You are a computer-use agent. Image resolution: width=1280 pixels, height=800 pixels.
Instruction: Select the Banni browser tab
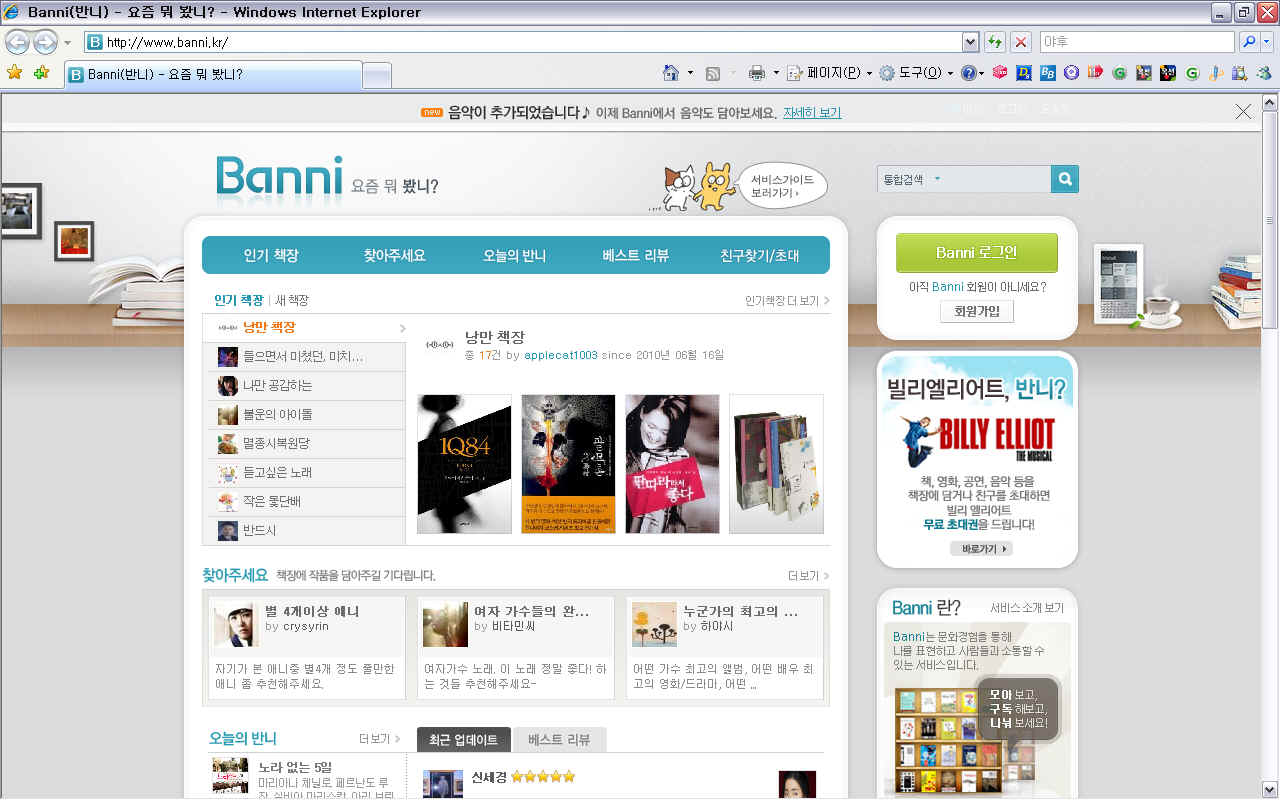[213, 75]
